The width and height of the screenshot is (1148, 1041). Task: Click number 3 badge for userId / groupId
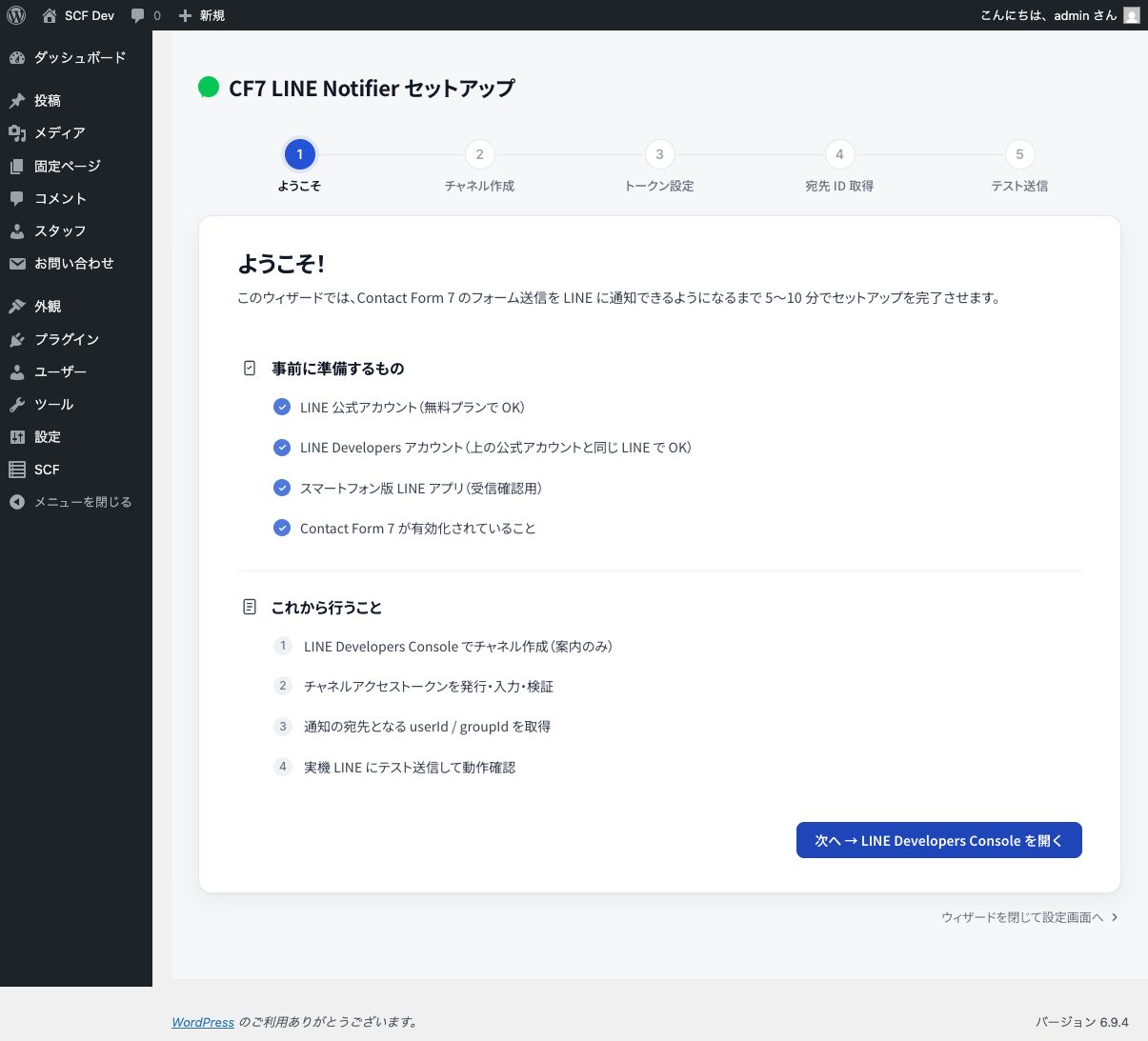click(x=283, y=726)
